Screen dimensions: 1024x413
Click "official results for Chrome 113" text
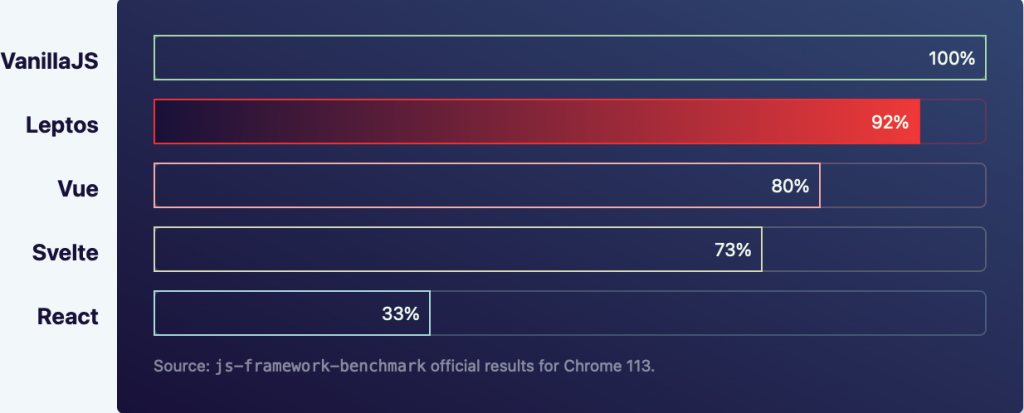point(542,366)
